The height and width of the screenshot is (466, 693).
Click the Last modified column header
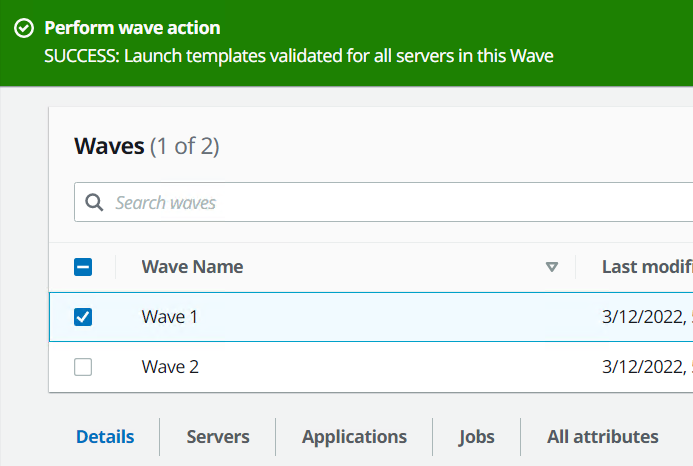[647, 267]
